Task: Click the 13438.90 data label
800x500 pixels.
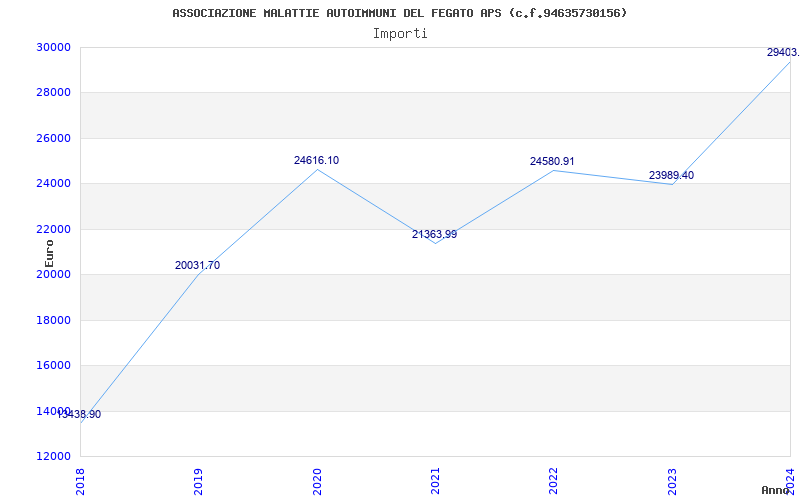Action: [x=79, y=415]
